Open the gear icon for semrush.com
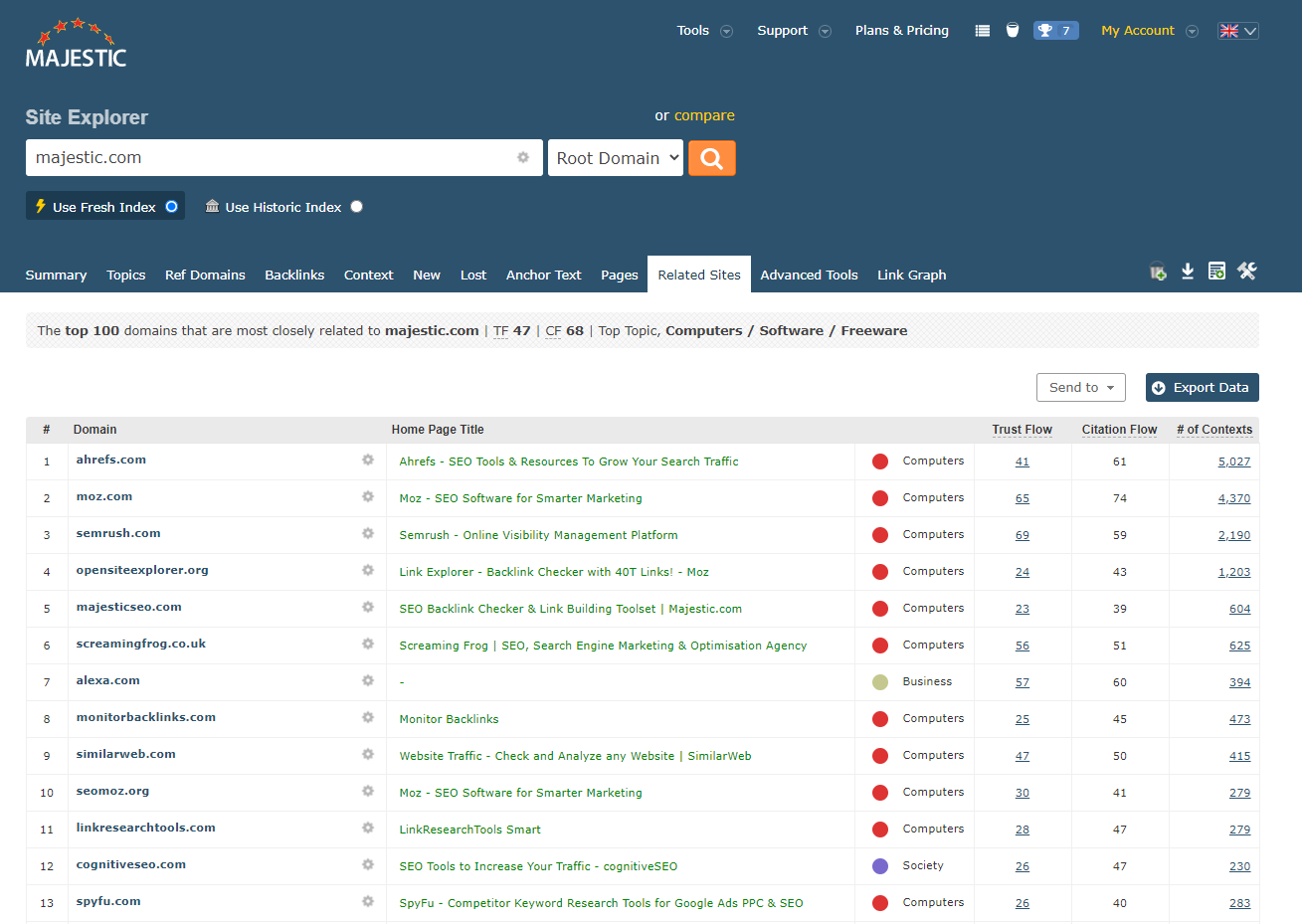Viewport: 1302px width, 924px height. [x=368, y=533]
